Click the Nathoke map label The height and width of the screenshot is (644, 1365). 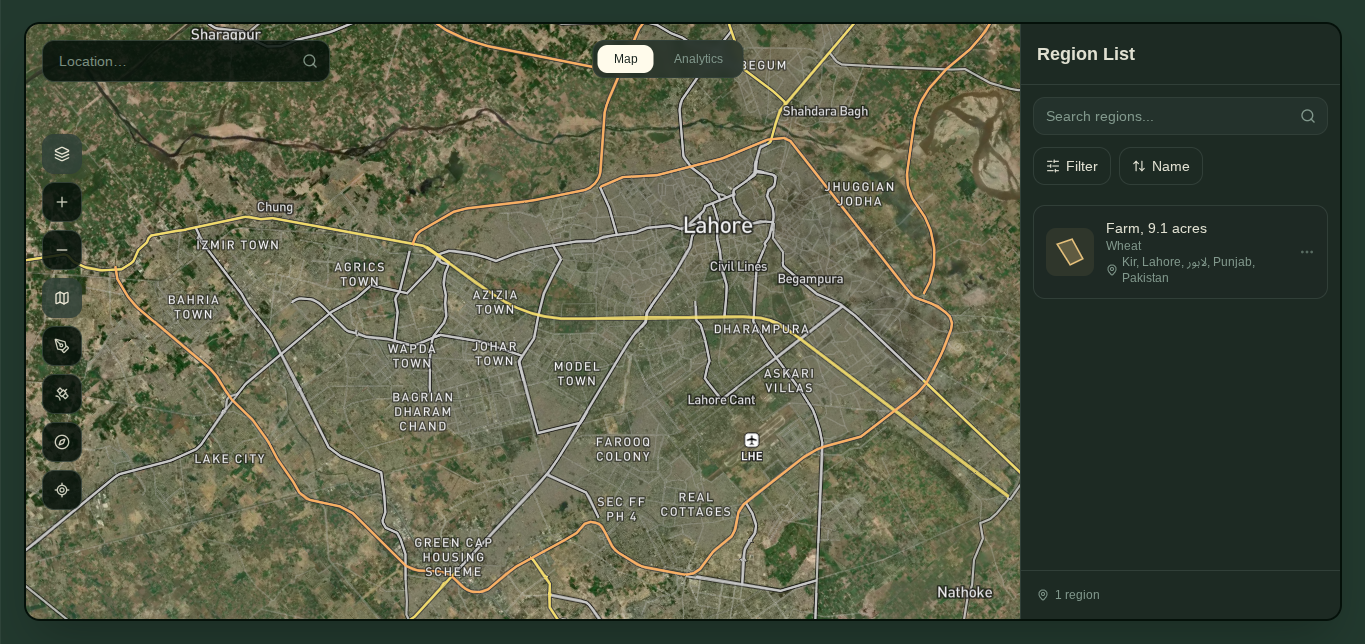pyautogui.click(x=965, y=592)
